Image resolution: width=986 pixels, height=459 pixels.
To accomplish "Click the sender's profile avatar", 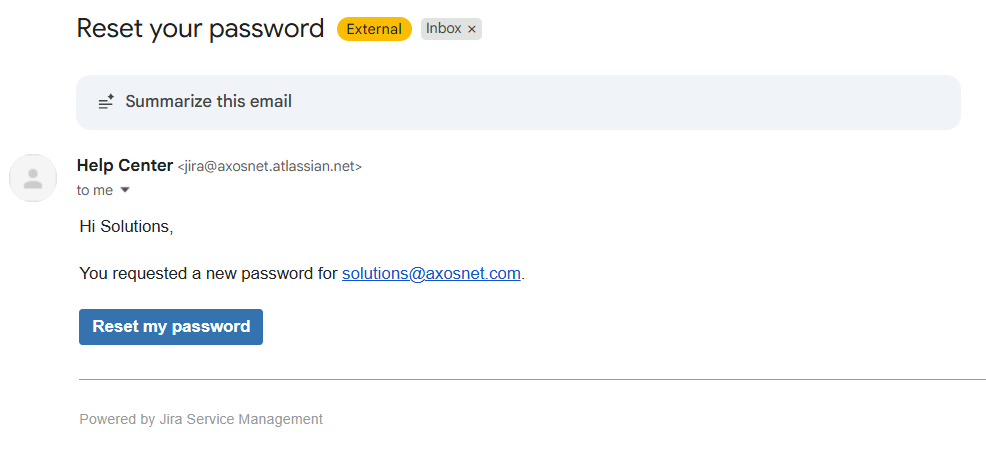I will point(33,178).
